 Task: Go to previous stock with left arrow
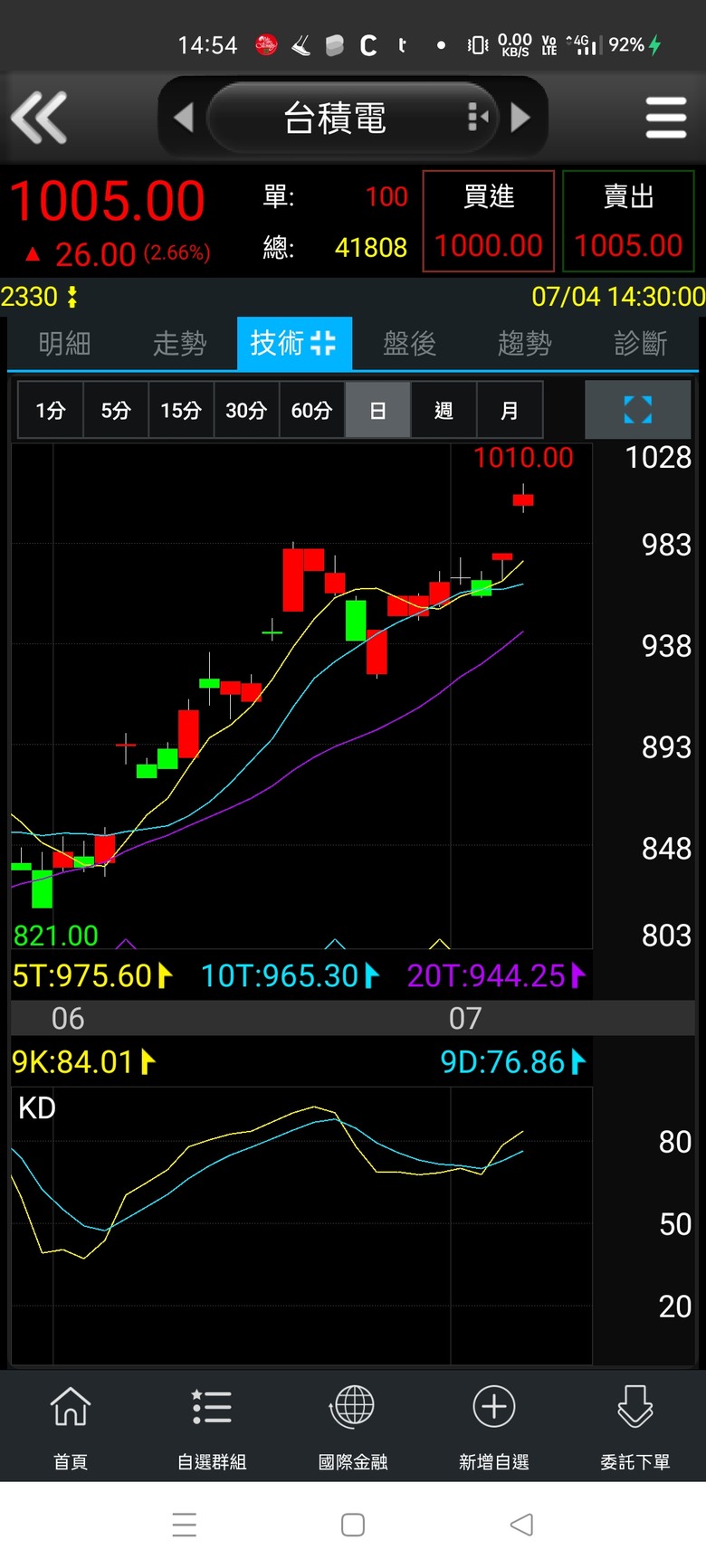184,118
